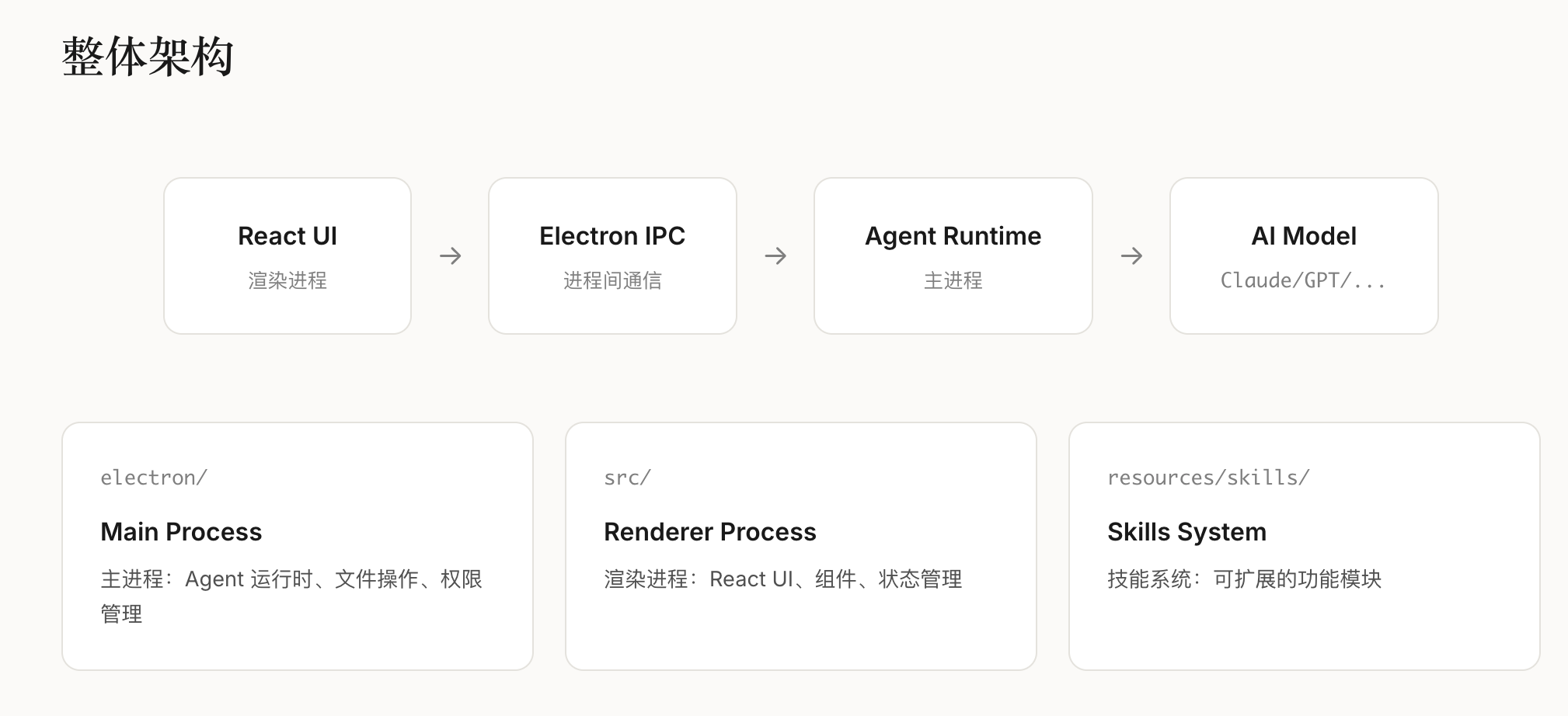Click the 主进程 subtitle under Agent Runtime

pyautogui.click(x=953, y=280)
